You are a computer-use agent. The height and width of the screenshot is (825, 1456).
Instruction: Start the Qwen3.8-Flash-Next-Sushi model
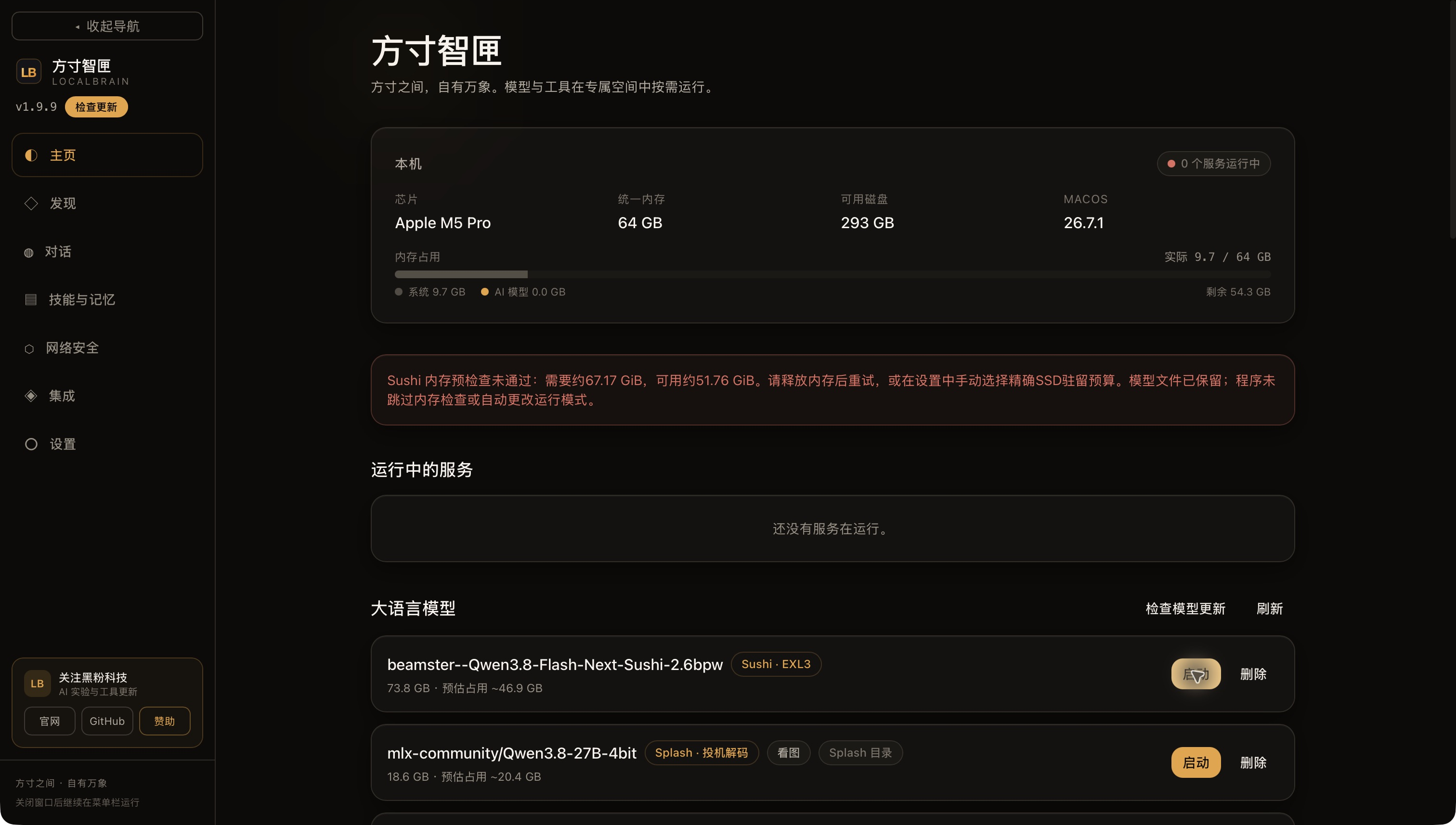(1196, 674)
